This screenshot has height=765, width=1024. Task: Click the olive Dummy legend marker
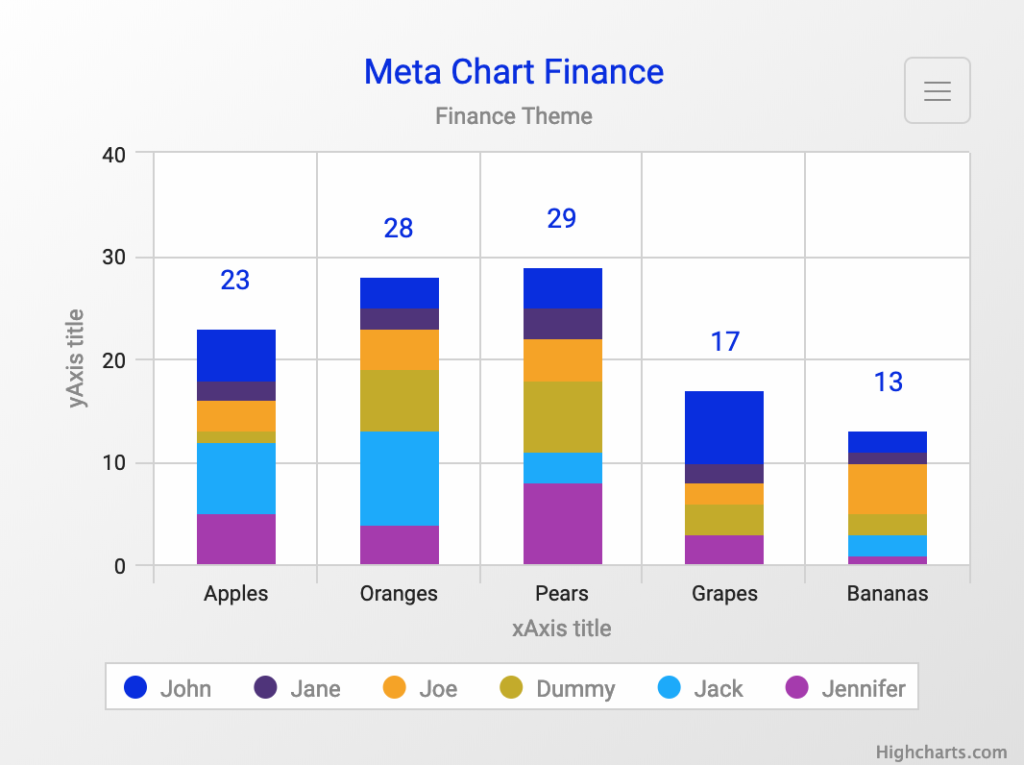511,688
